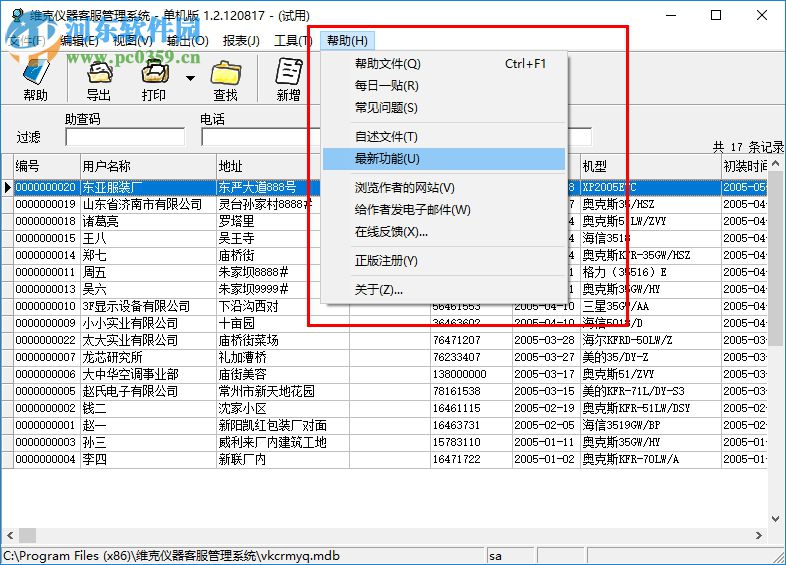Click address cell 威利来厂内建筑工地

(x=283, y=443)
